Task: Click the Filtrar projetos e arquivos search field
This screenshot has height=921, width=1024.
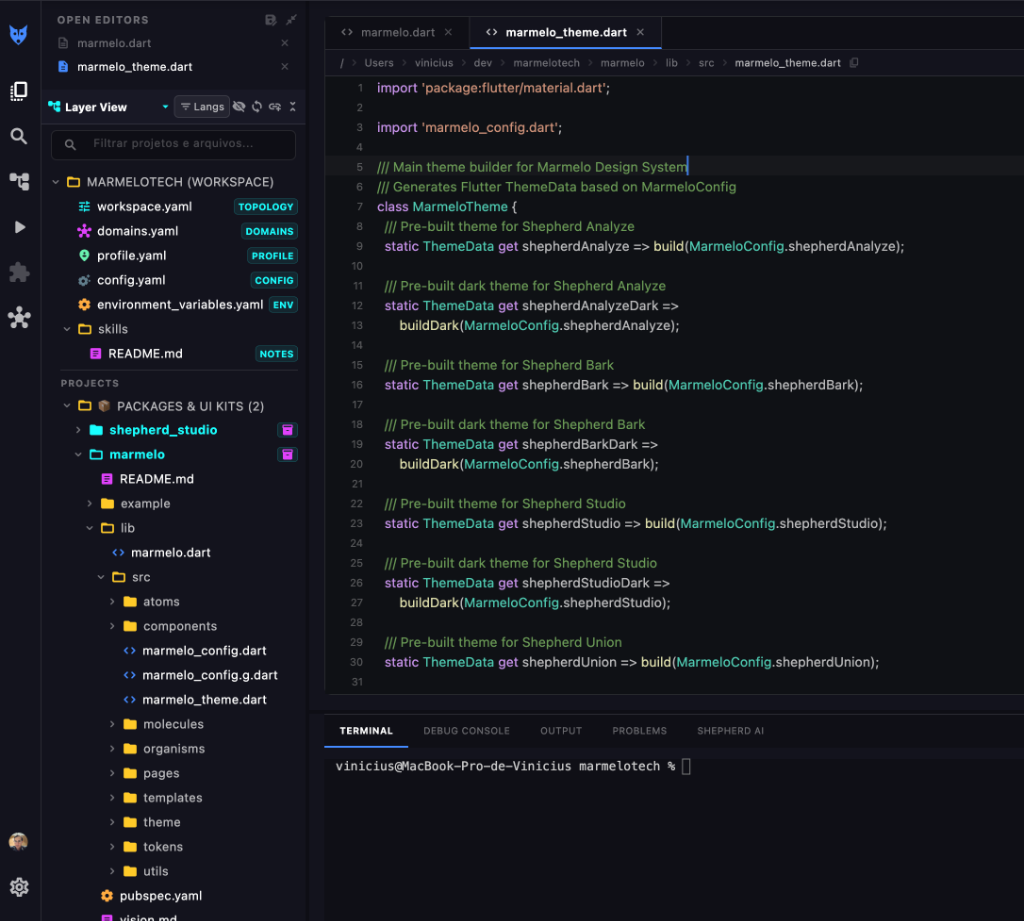Action: (x=173, y=144)
